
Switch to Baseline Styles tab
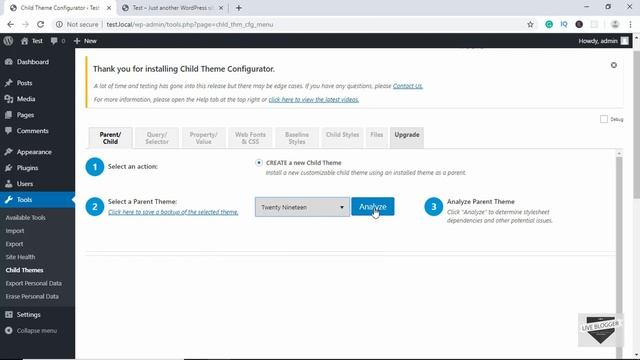[x=297, y=138]
